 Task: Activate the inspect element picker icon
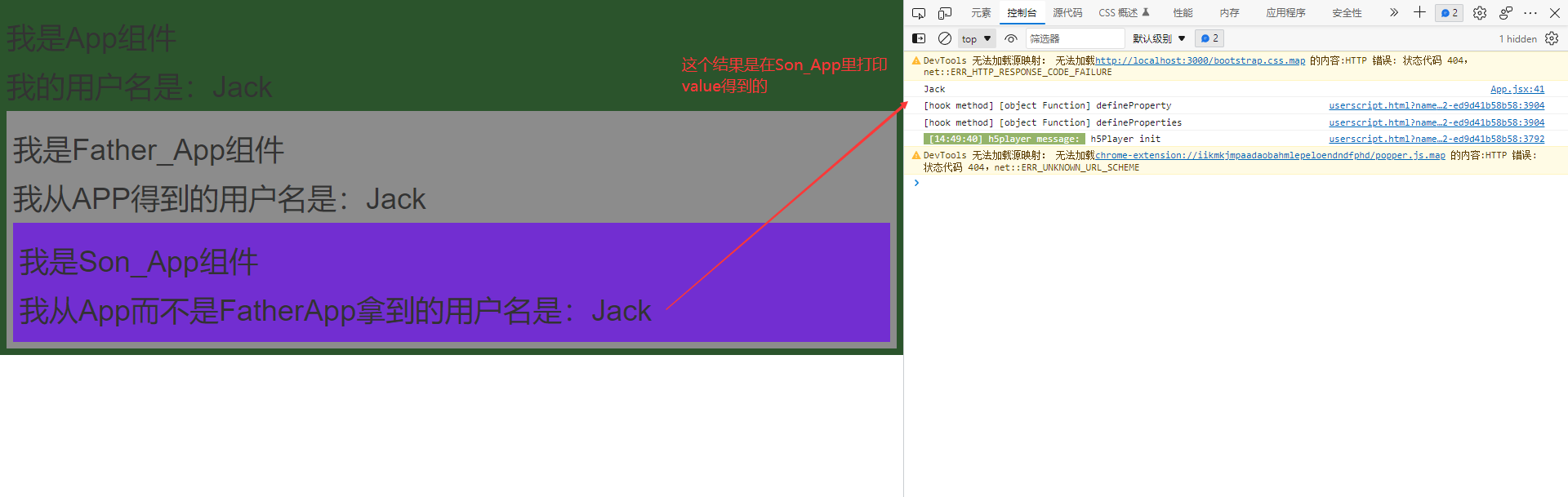[919, 13]
